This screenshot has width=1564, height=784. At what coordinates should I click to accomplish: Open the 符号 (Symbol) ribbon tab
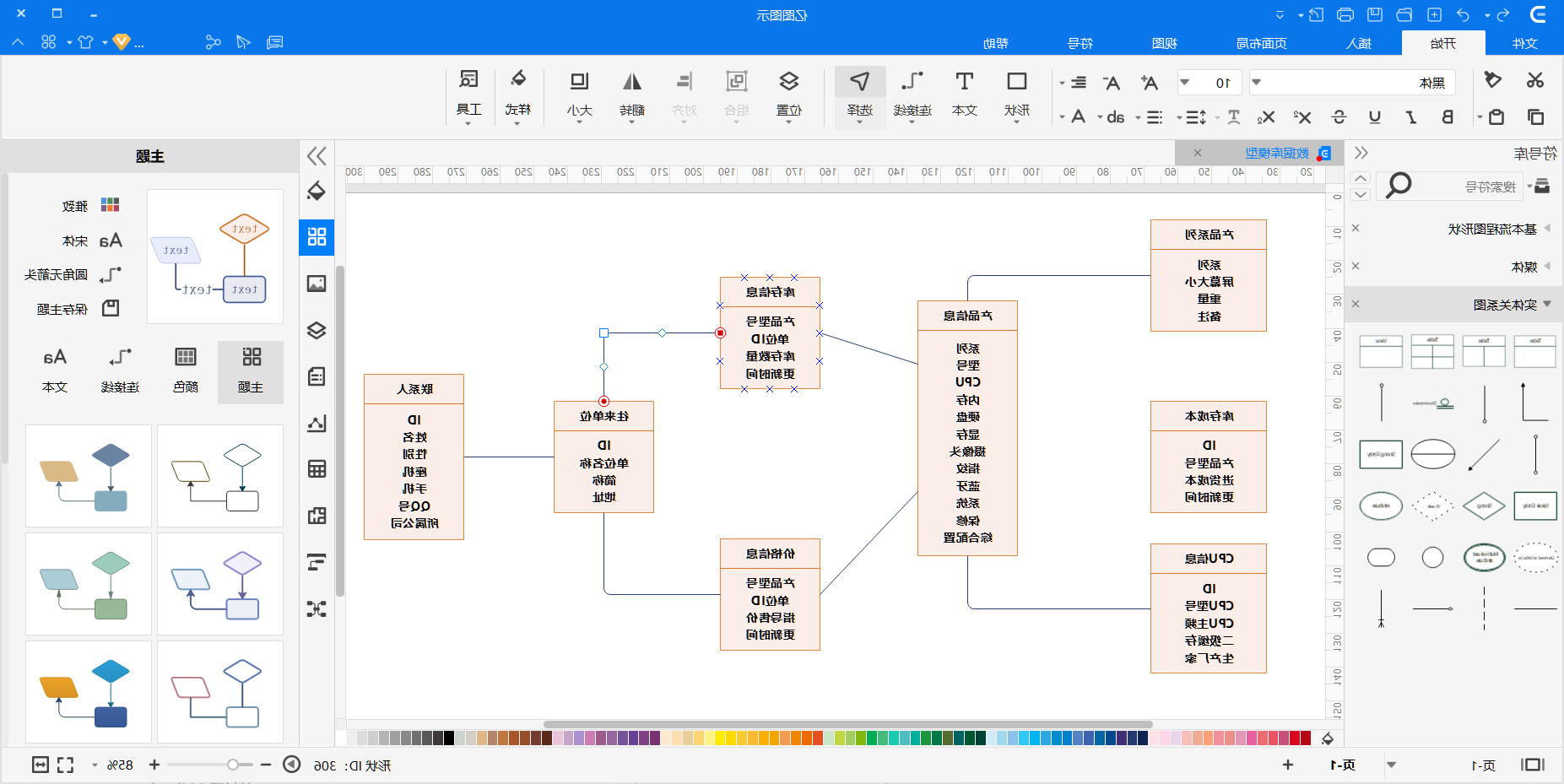click(x=1080, y=43)
